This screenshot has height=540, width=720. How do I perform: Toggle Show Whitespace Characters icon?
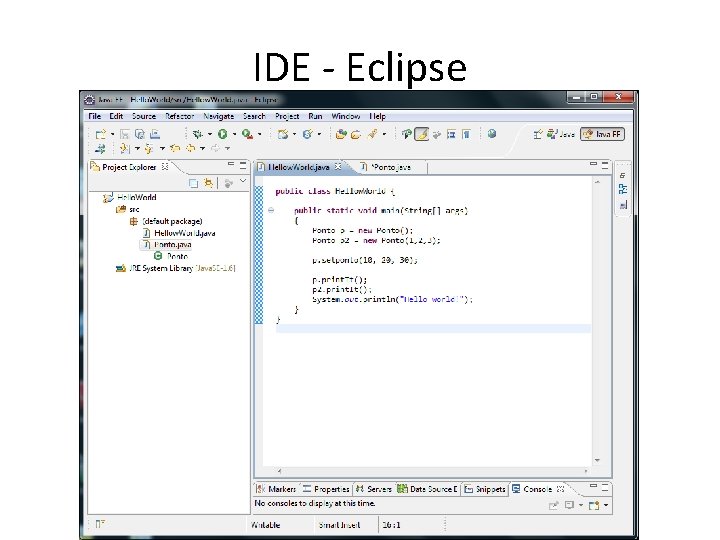[466, 134]
